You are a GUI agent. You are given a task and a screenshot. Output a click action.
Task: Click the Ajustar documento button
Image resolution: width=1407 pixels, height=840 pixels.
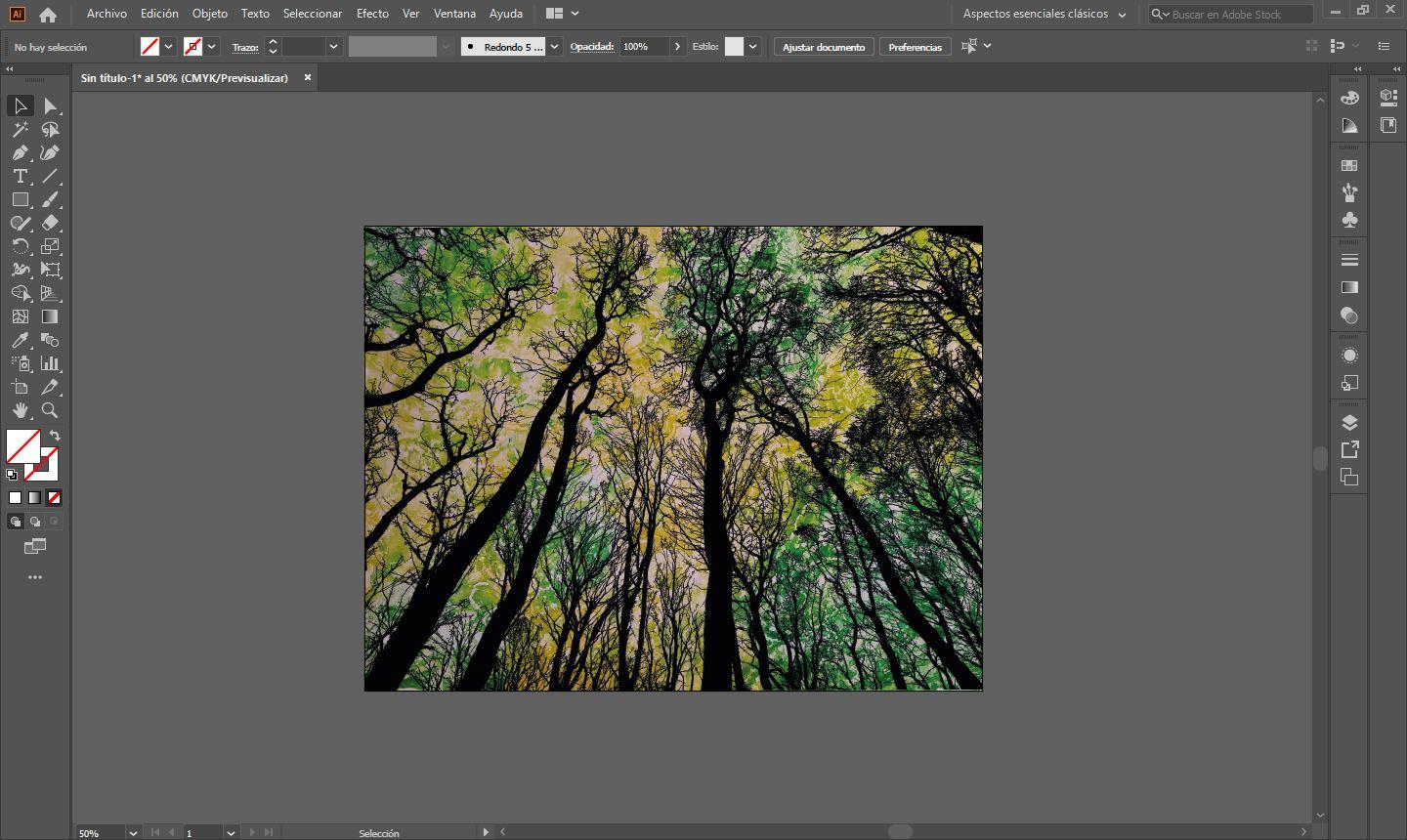tap(823, 47)
